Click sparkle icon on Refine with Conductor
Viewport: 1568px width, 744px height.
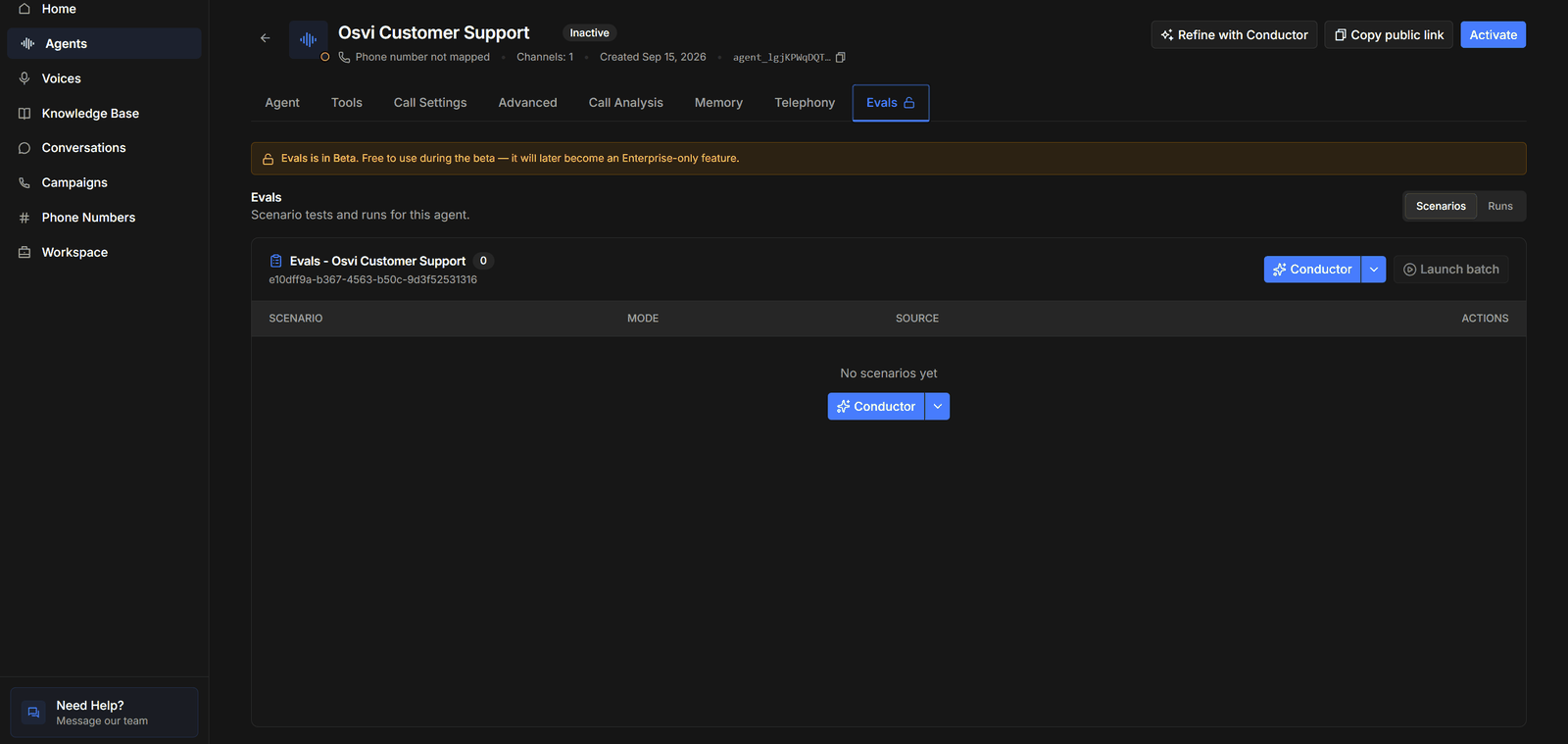point(1167,35)
